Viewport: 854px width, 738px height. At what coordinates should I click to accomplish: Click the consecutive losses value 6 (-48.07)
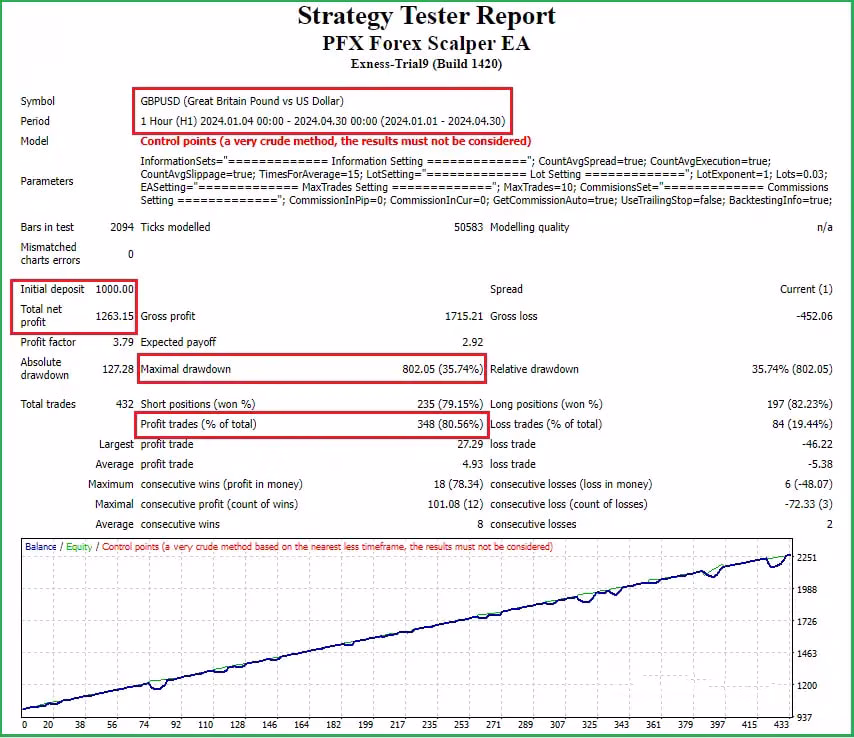808,484
